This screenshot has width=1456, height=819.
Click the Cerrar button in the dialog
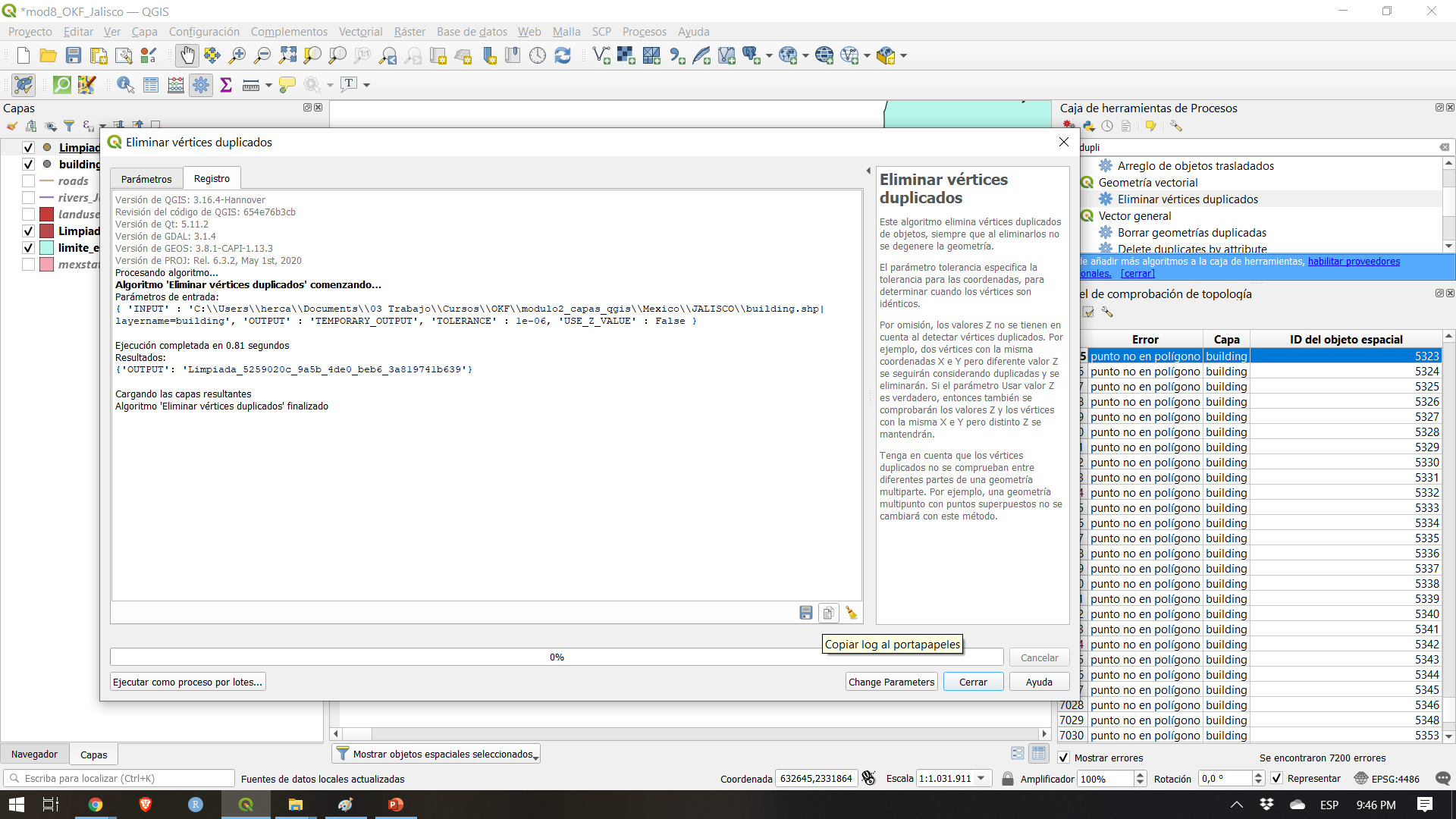[973, 682]
